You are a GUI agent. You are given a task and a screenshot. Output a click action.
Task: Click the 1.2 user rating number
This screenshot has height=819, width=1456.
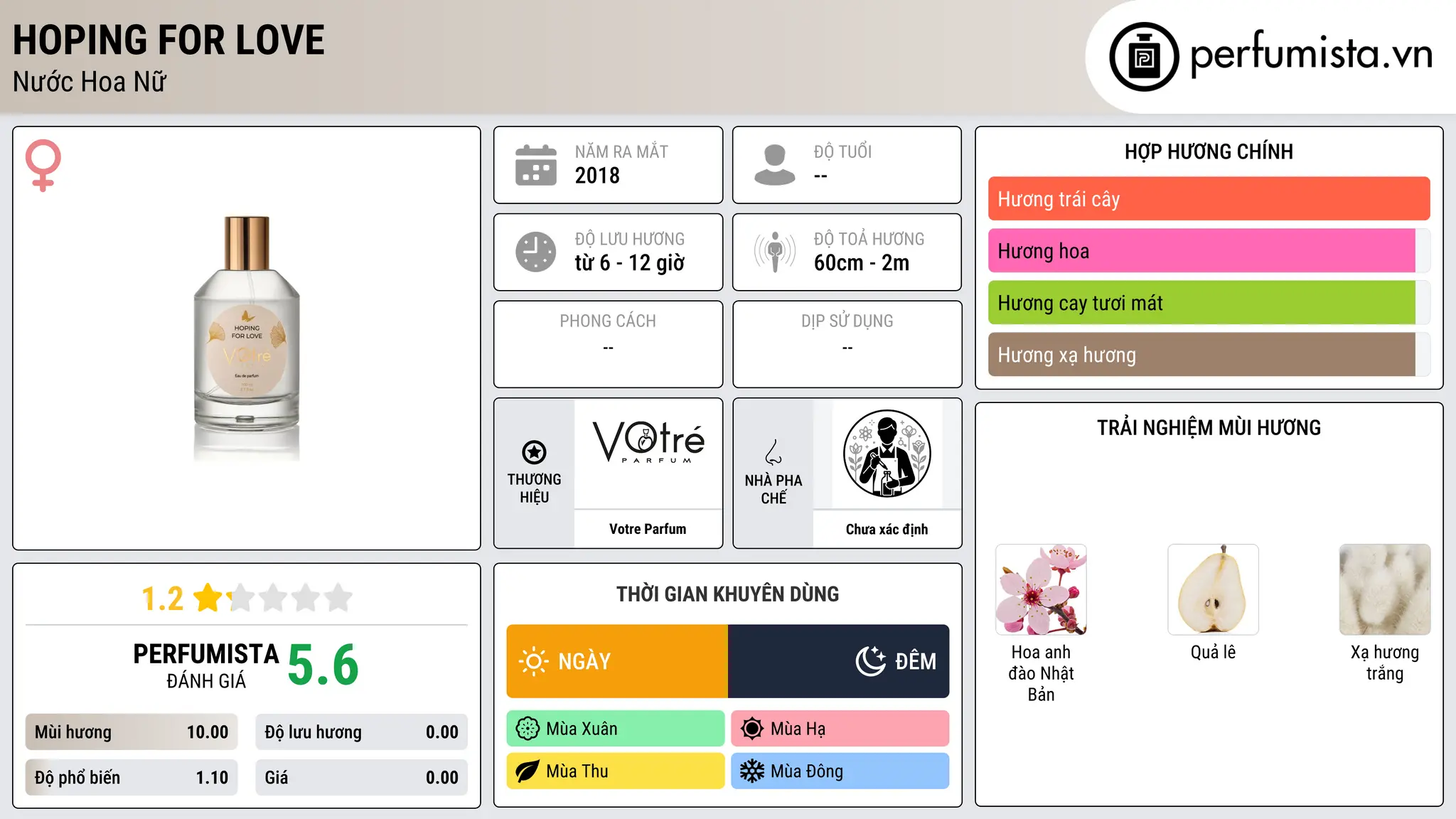(x=163, y=599)
